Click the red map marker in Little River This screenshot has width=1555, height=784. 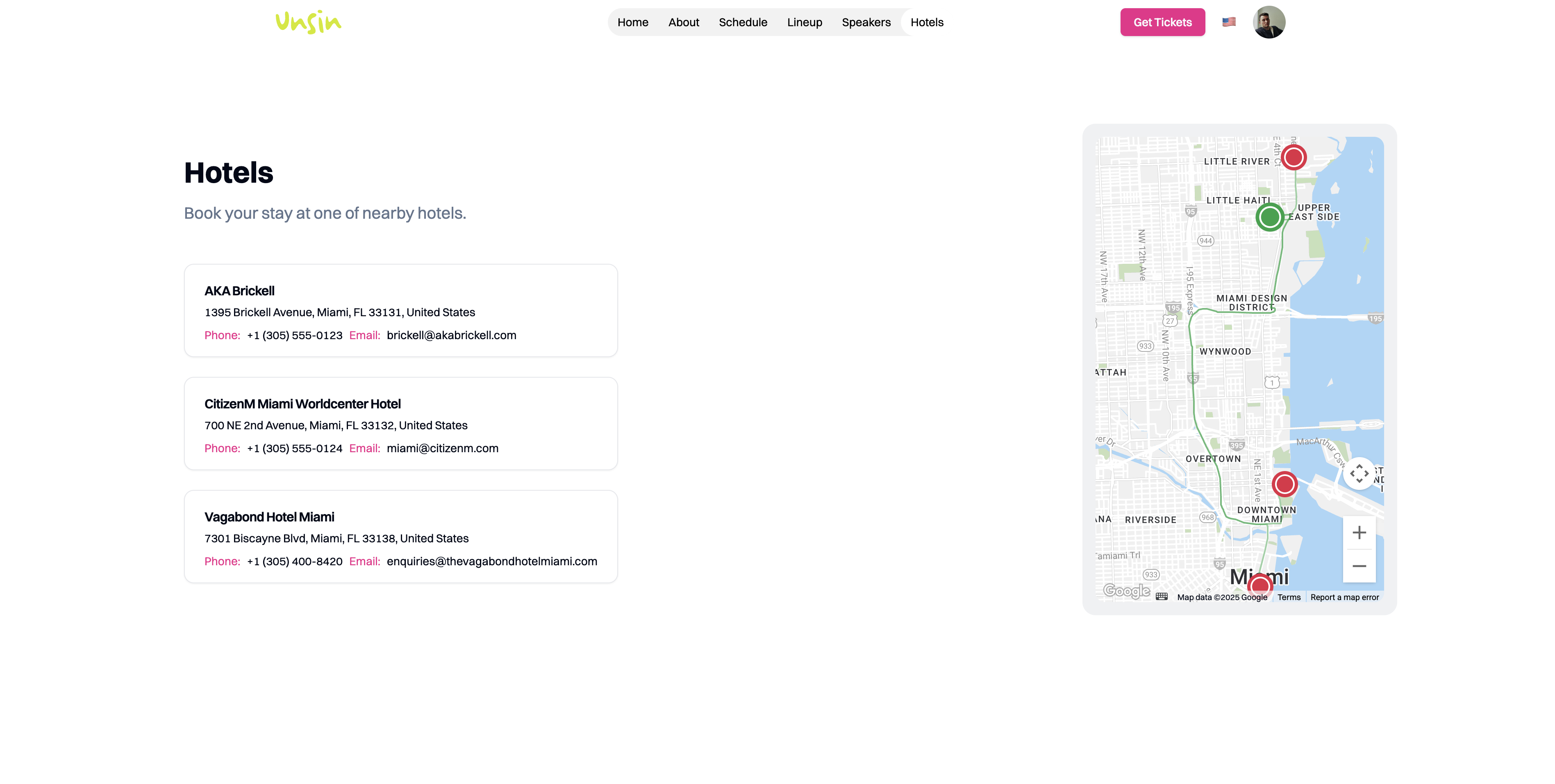click(x=1293, y=157)
